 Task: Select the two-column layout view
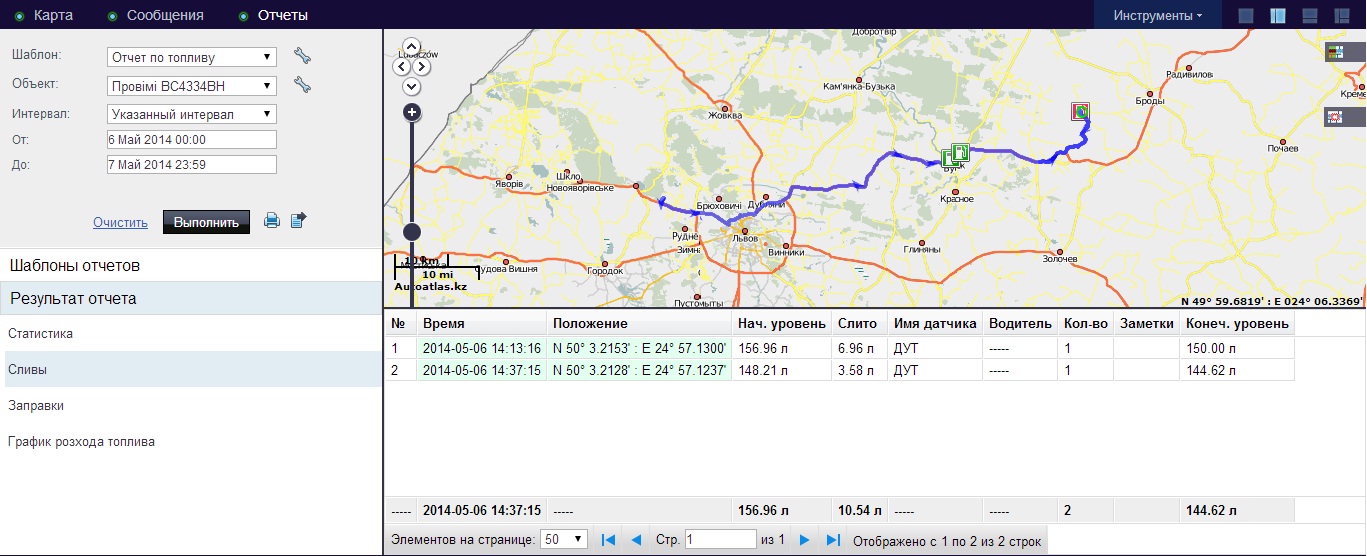pos(1277,16)
